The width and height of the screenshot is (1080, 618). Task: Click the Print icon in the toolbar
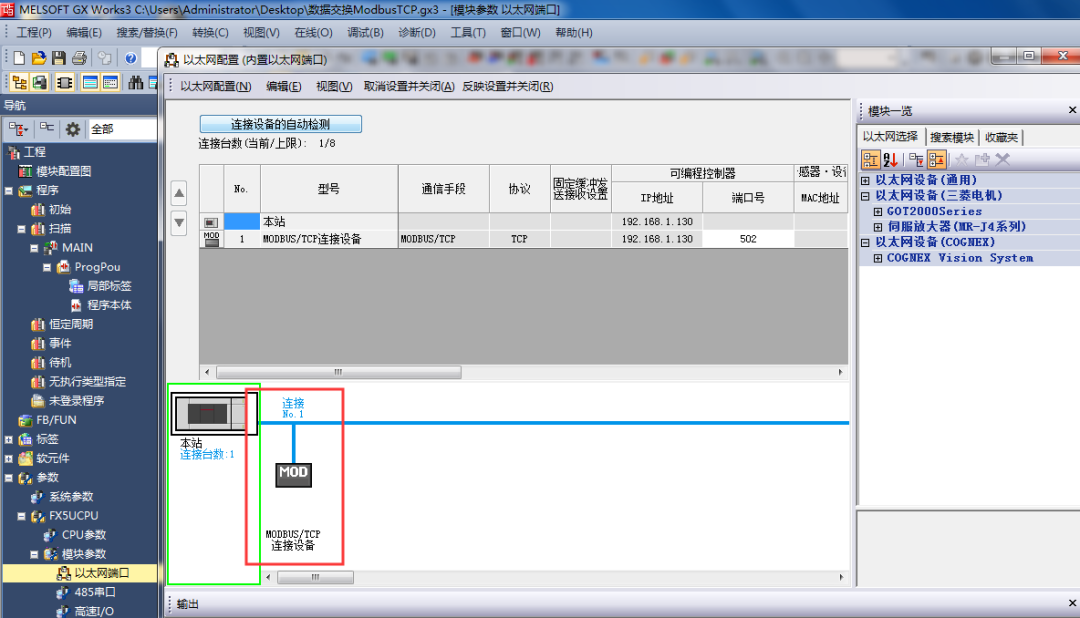pos(79,58)
